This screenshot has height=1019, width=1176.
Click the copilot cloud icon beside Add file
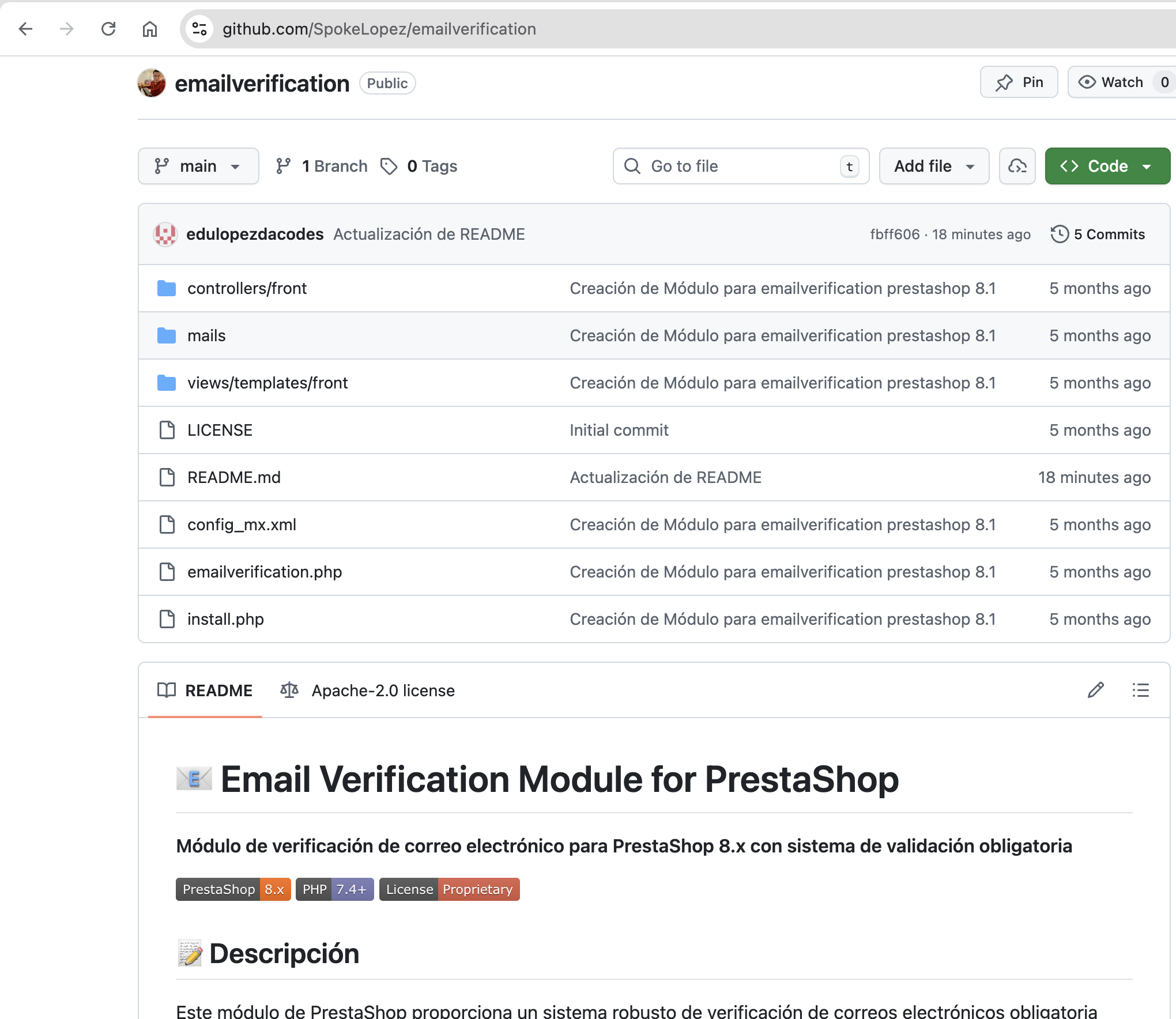tap(1017, 166)
